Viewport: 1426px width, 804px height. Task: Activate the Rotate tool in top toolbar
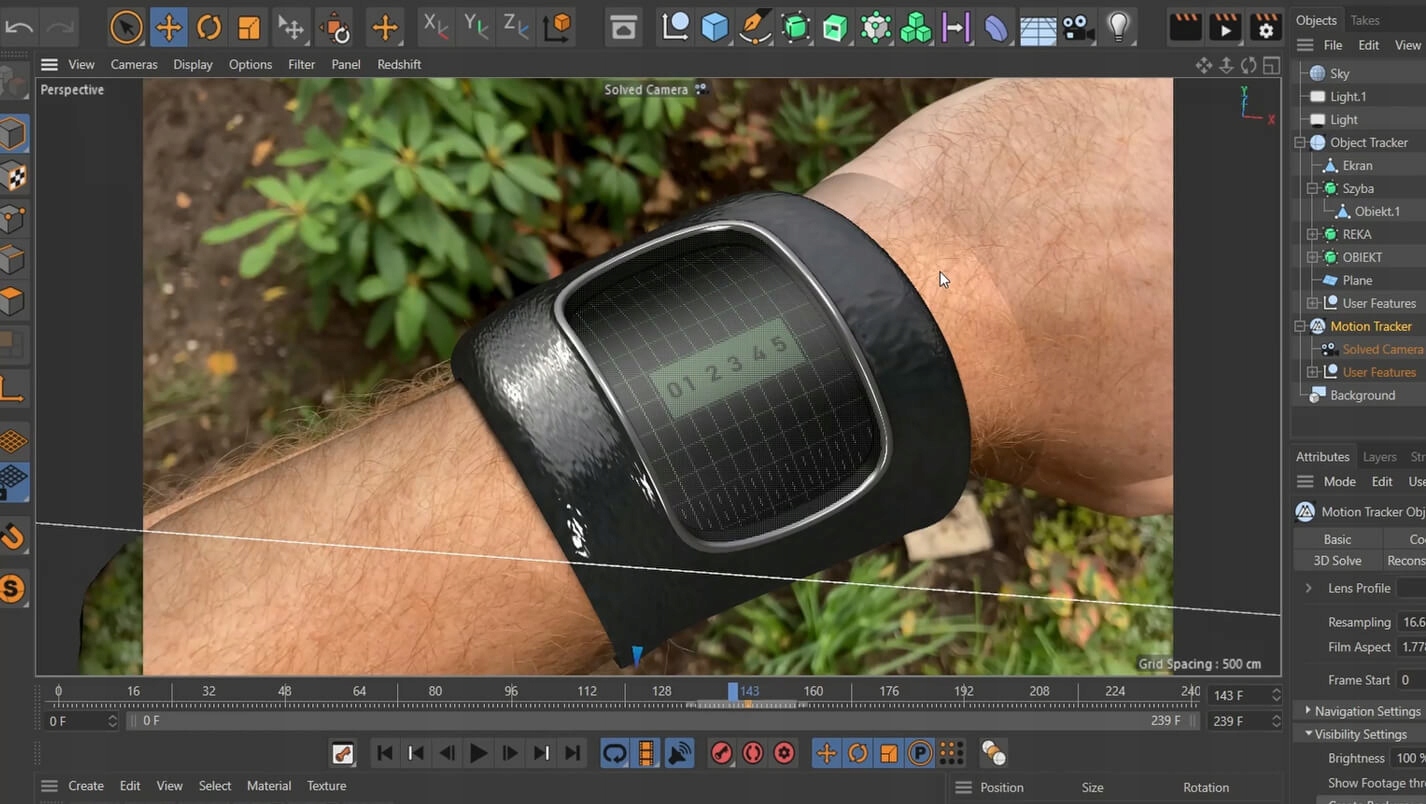(x=209, y=27)
